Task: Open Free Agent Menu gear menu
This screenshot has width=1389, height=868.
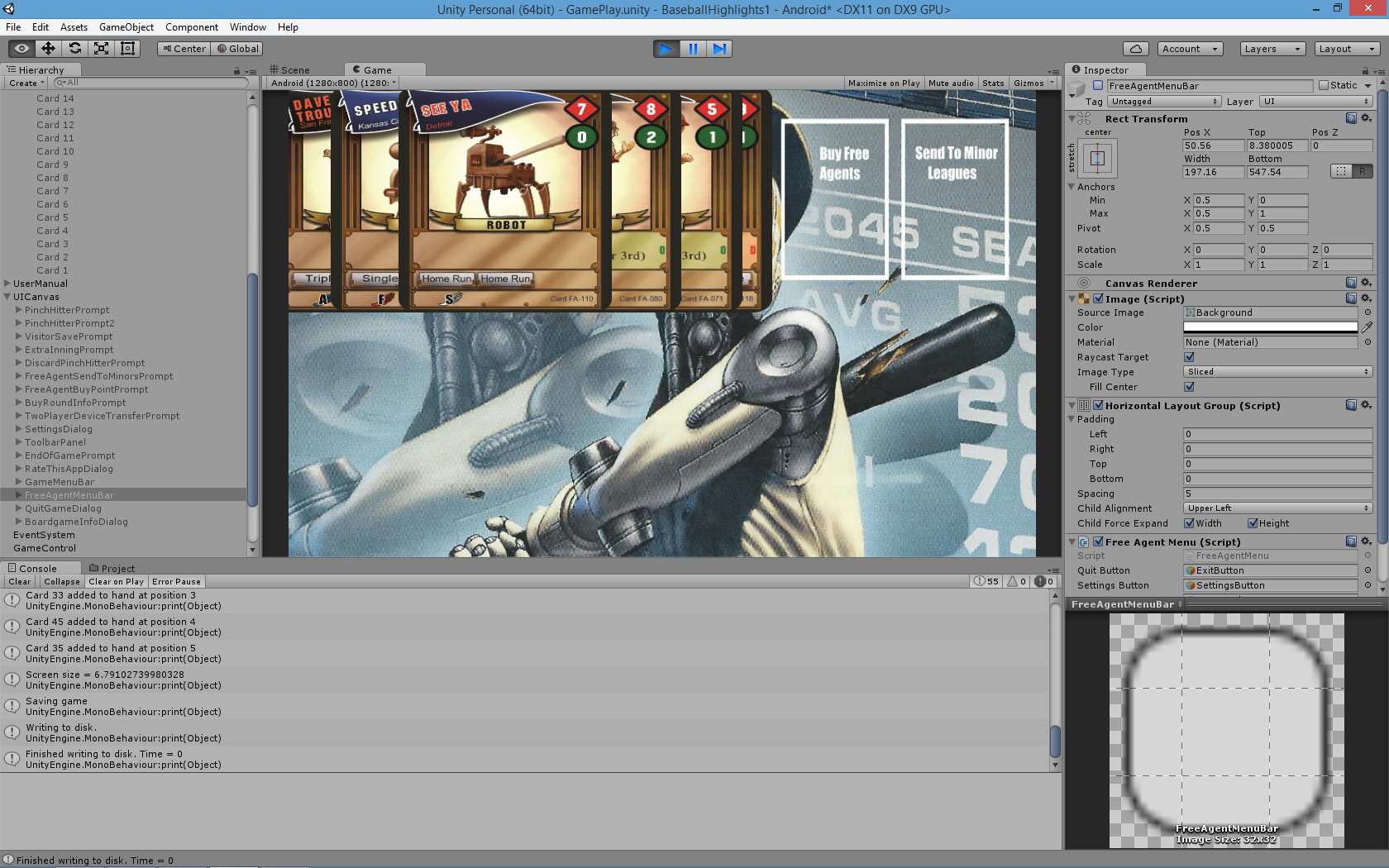Action: 1366,541
